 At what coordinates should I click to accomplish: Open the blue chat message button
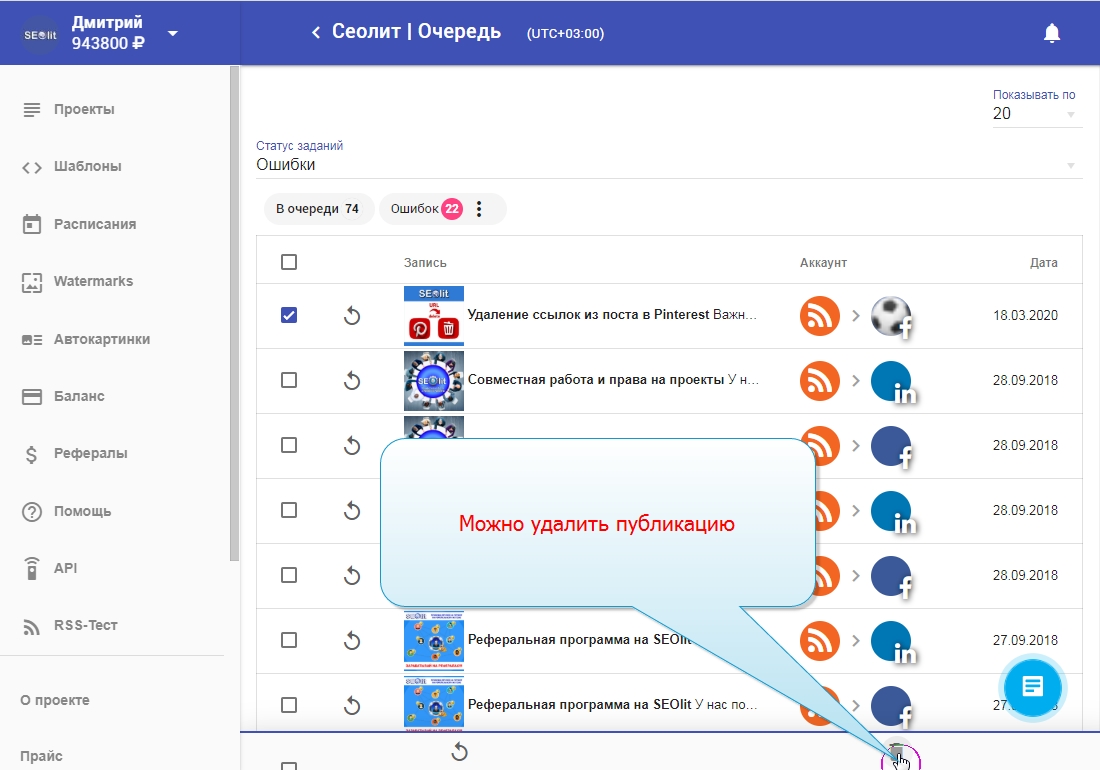click(x=1033, y=686)
